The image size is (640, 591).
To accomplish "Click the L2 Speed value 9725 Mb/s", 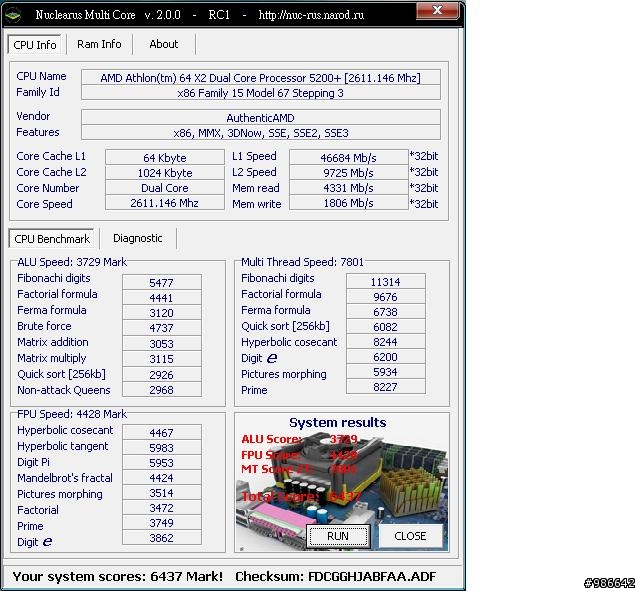I will 348,173.
